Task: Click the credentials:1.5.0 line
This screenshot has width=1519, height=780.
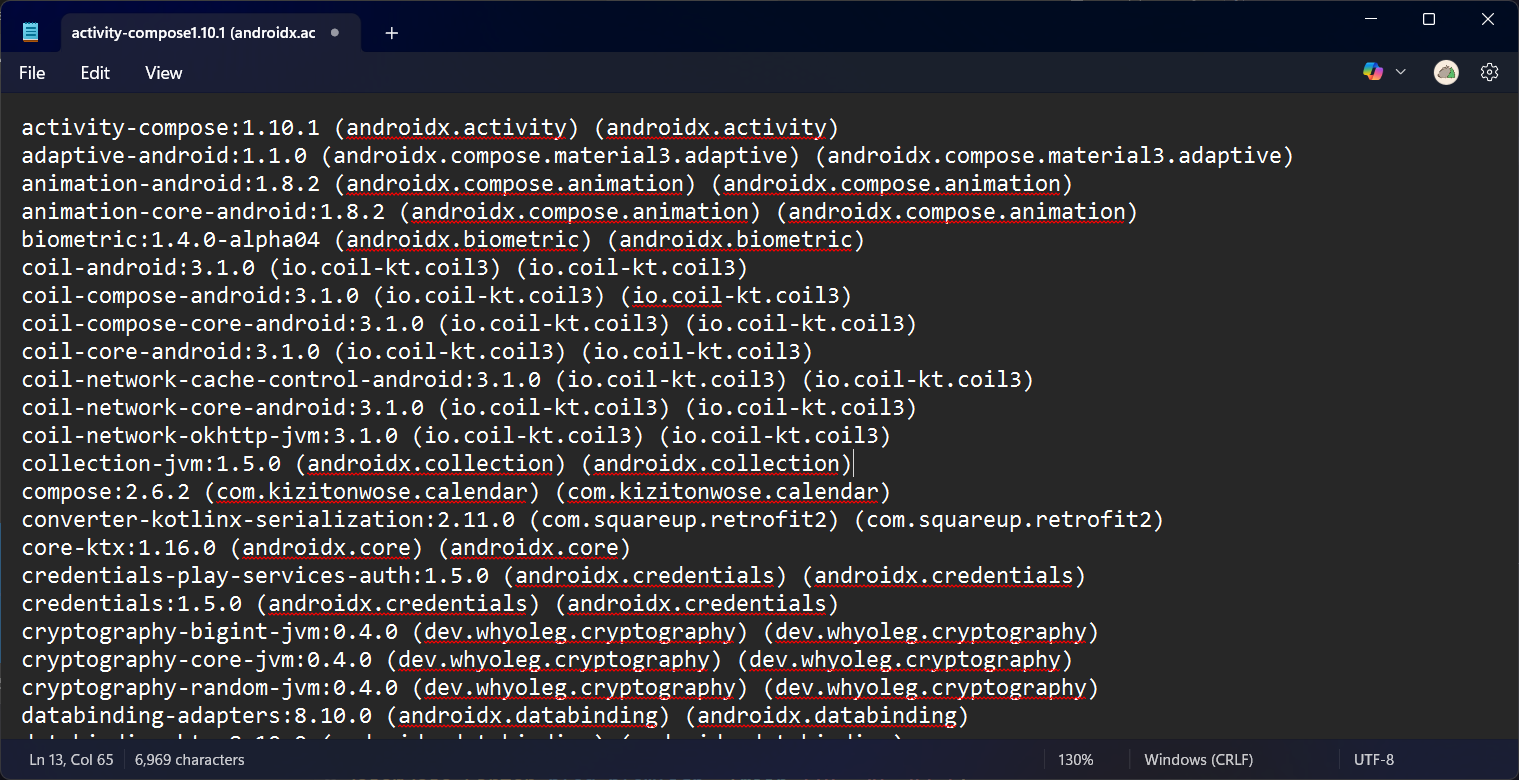Action: pos(430,604)
